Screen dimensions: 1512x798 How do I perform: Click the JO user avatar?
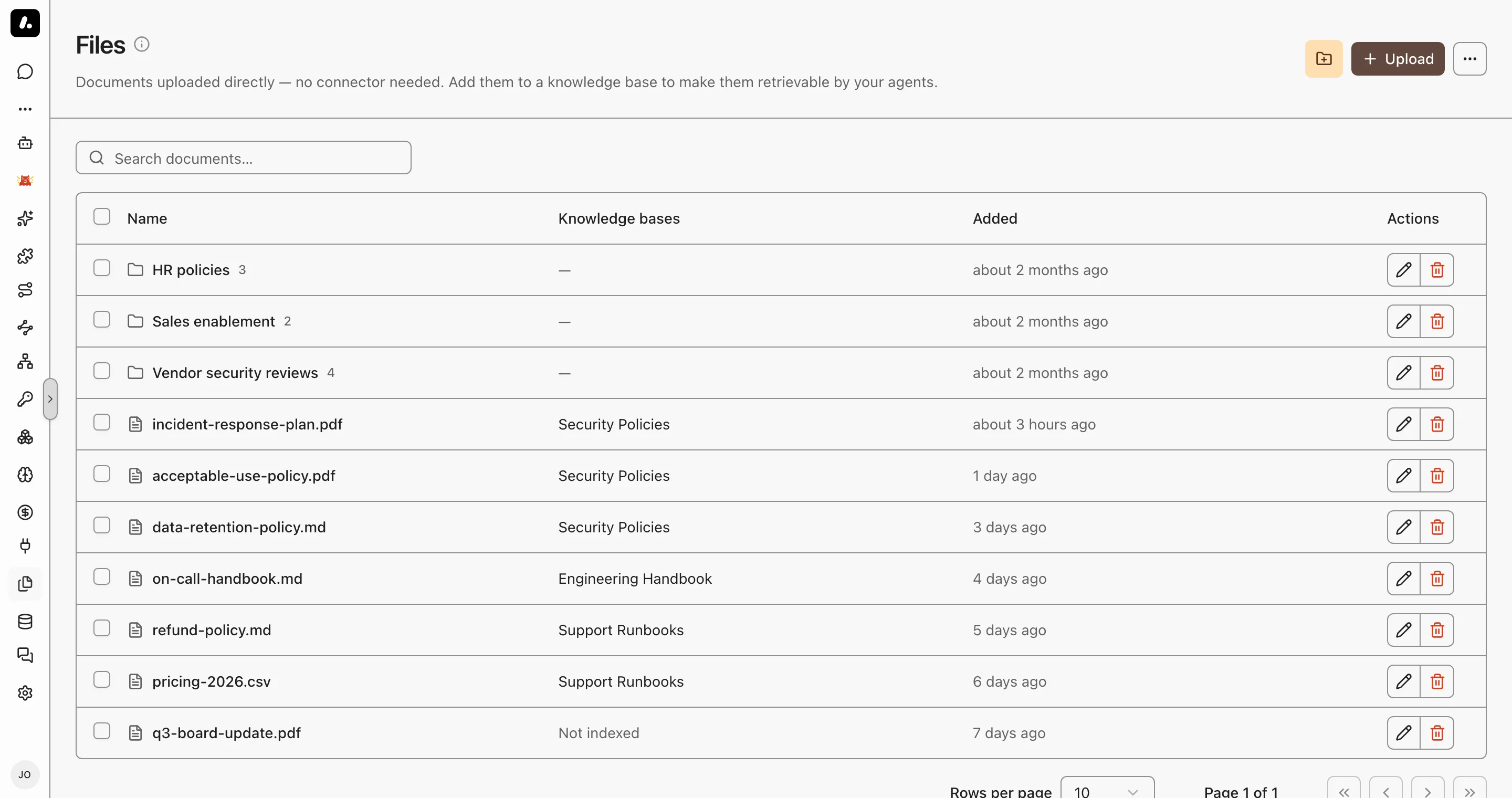coord(25,774)
